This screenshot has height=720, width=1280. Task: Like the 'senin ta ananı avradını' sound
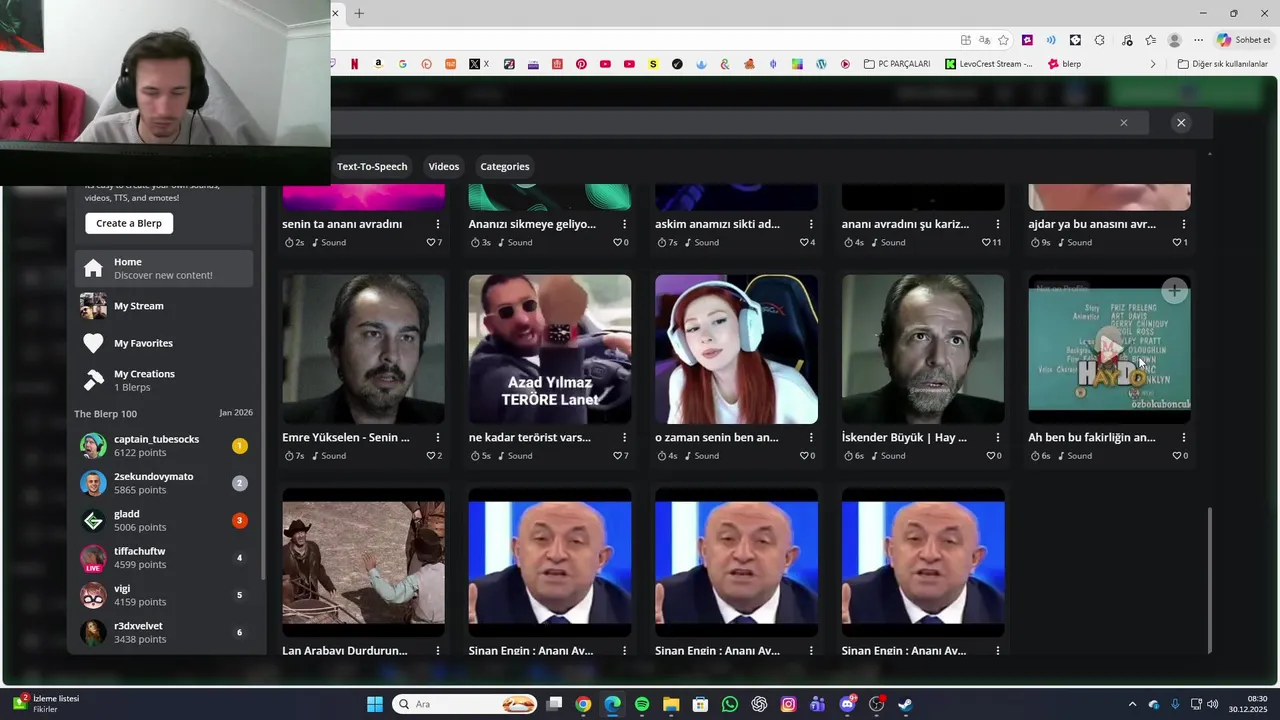pyautogui.click(x=431, y=242)
